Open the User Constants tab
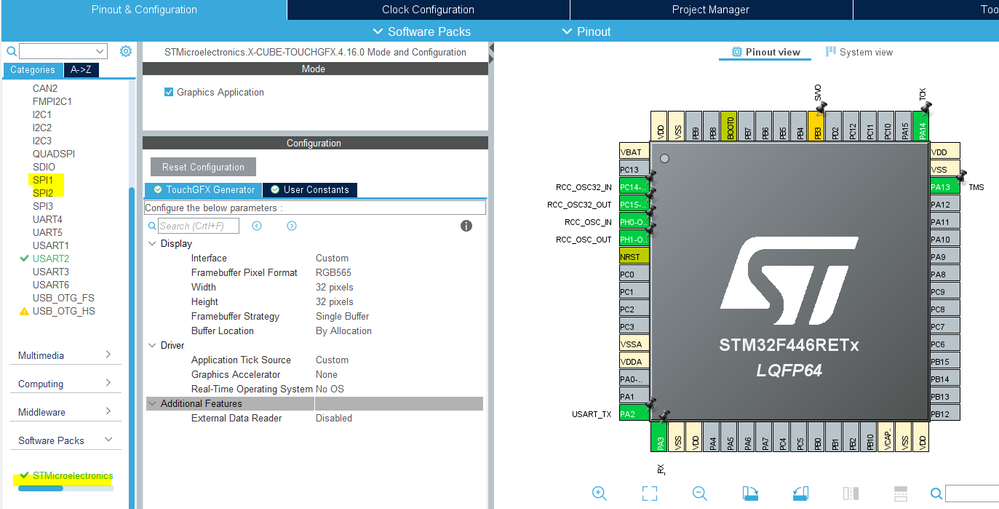This screenshot has width=999, height=509. (310, 190)
